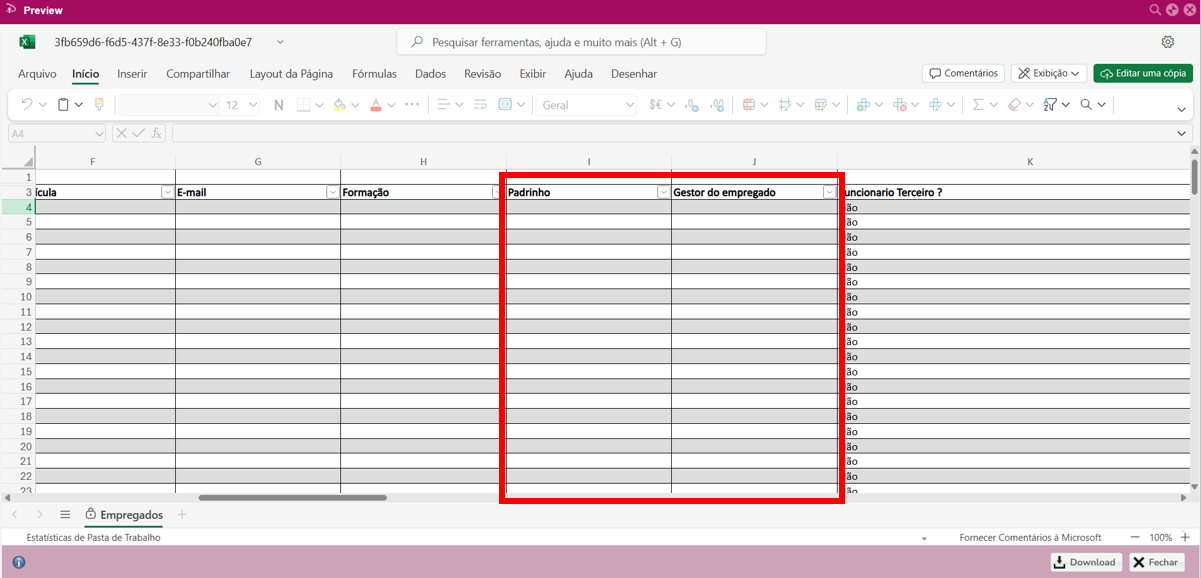This screenshot has width=1201, height=578.
Task: Click the font color red swatch
Action: (375, 104)
